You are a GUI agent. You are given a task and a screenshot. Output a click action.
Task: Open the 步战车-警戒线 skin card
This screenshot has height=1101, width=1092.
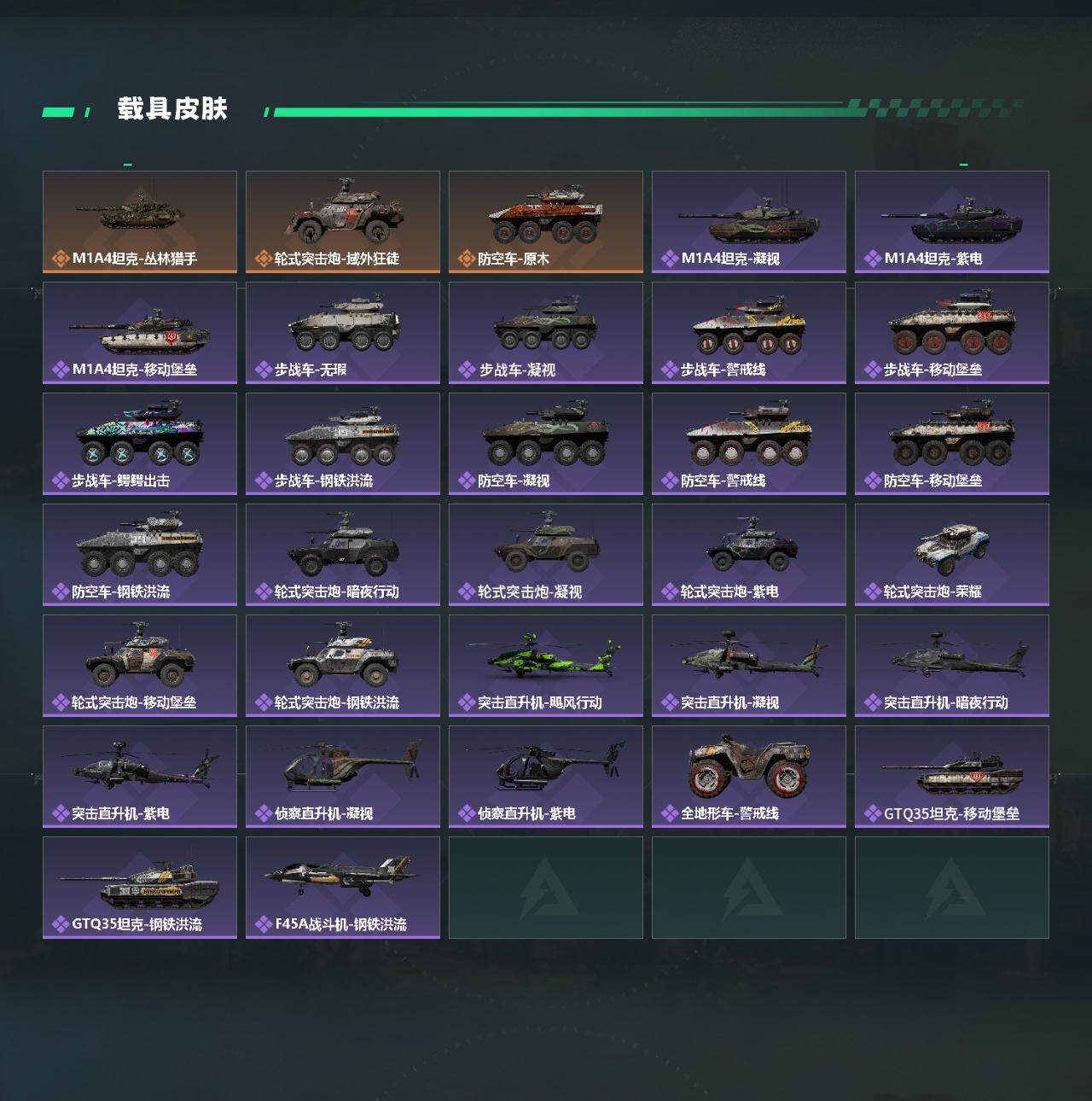pyautogui.click(x=749, y=333)
